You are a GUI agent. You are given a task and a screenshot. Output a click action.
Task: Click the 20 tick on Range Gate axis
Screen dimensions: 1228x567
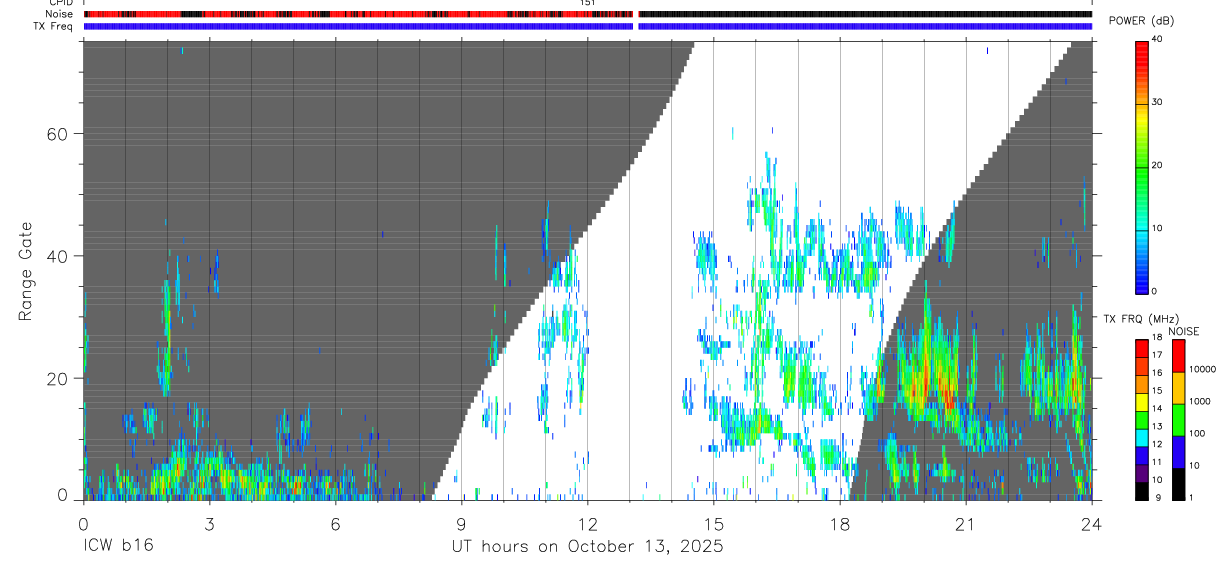[59, 379]
